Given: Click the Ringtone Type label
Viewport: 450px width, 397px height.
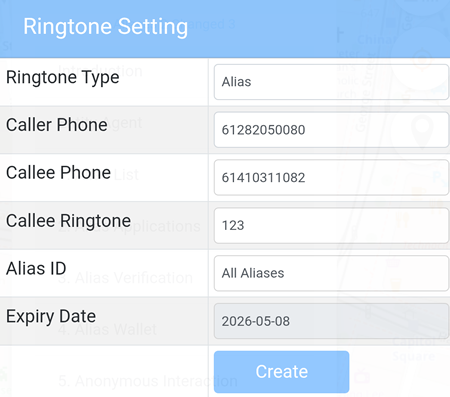Looking at the screenshot, I should click(63, 78).
